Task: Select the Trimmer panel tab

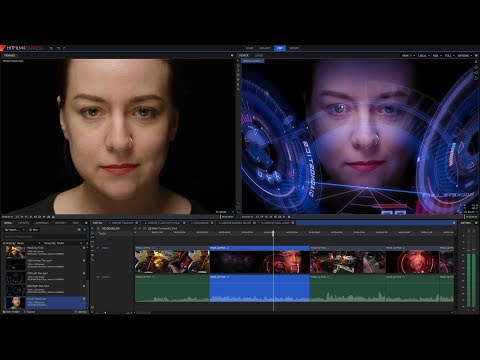Action: coord(10,55)
